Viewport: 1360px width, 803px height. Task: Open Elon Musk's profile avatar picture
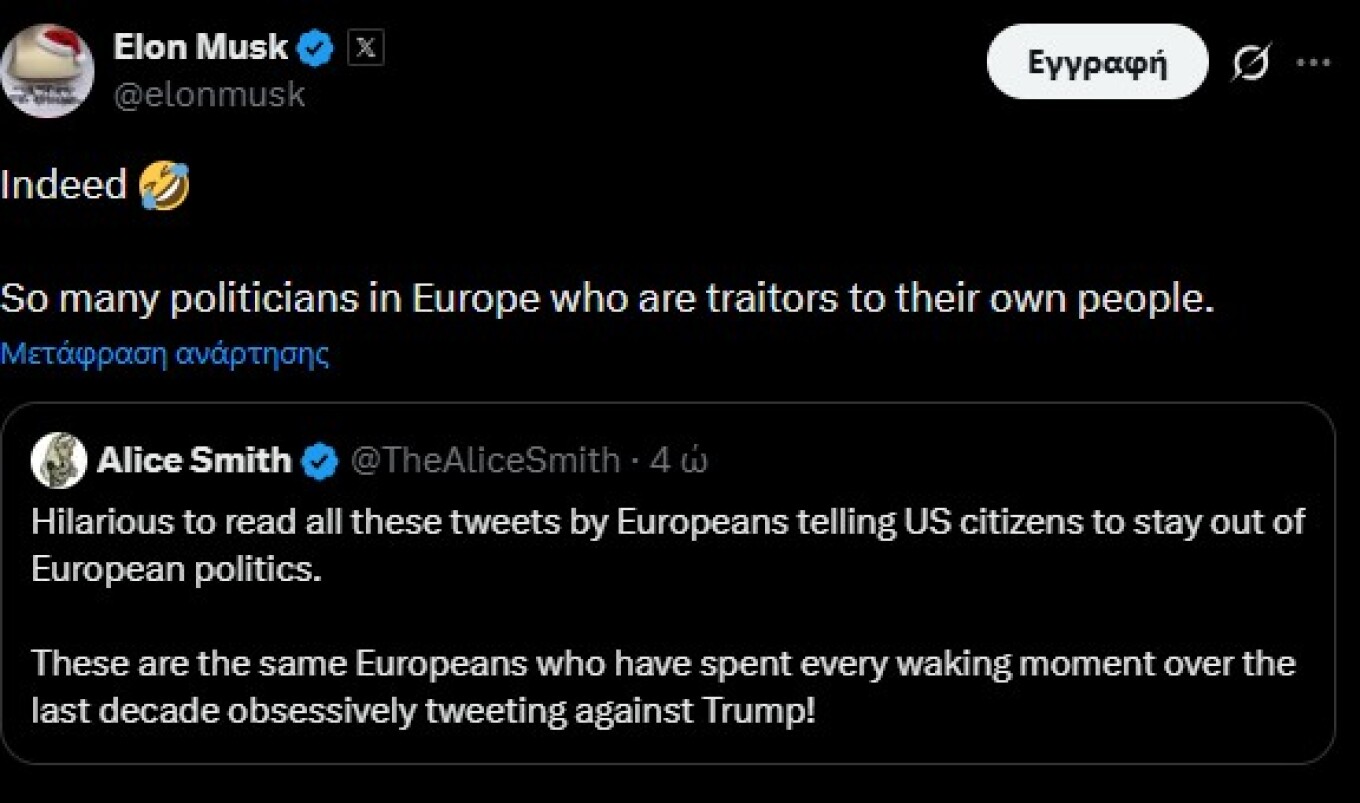(47, 70)
